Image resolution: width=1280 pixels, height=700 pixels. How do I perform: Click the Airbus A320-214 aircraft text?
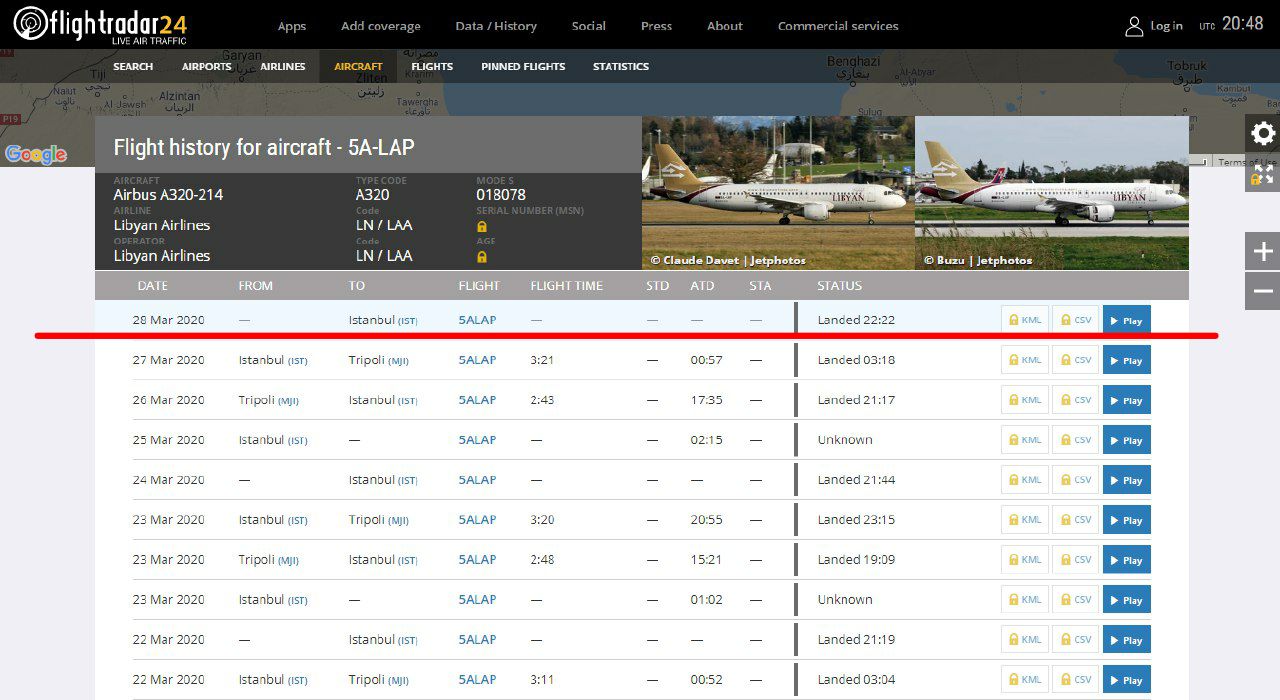pyautogui.click(x=168, y=195)
